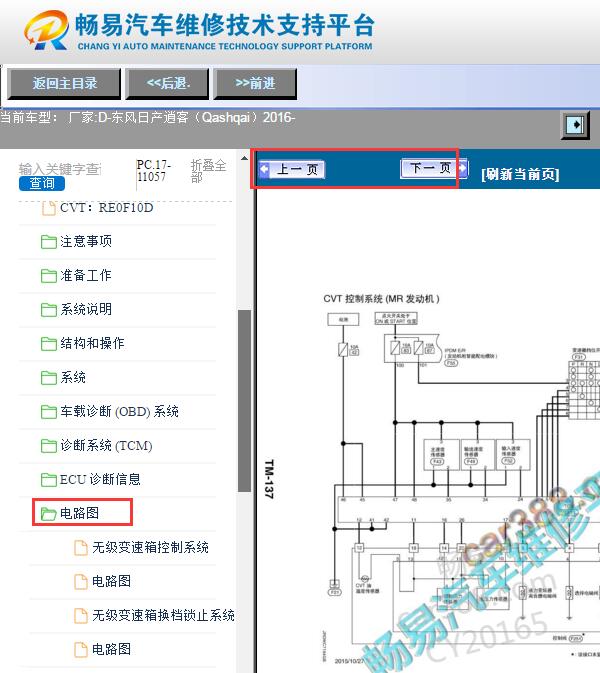This screenshot has width=600, height=673.
Task: Click the left arrow icon on 上一页
Action: click(x=265, y=169)
